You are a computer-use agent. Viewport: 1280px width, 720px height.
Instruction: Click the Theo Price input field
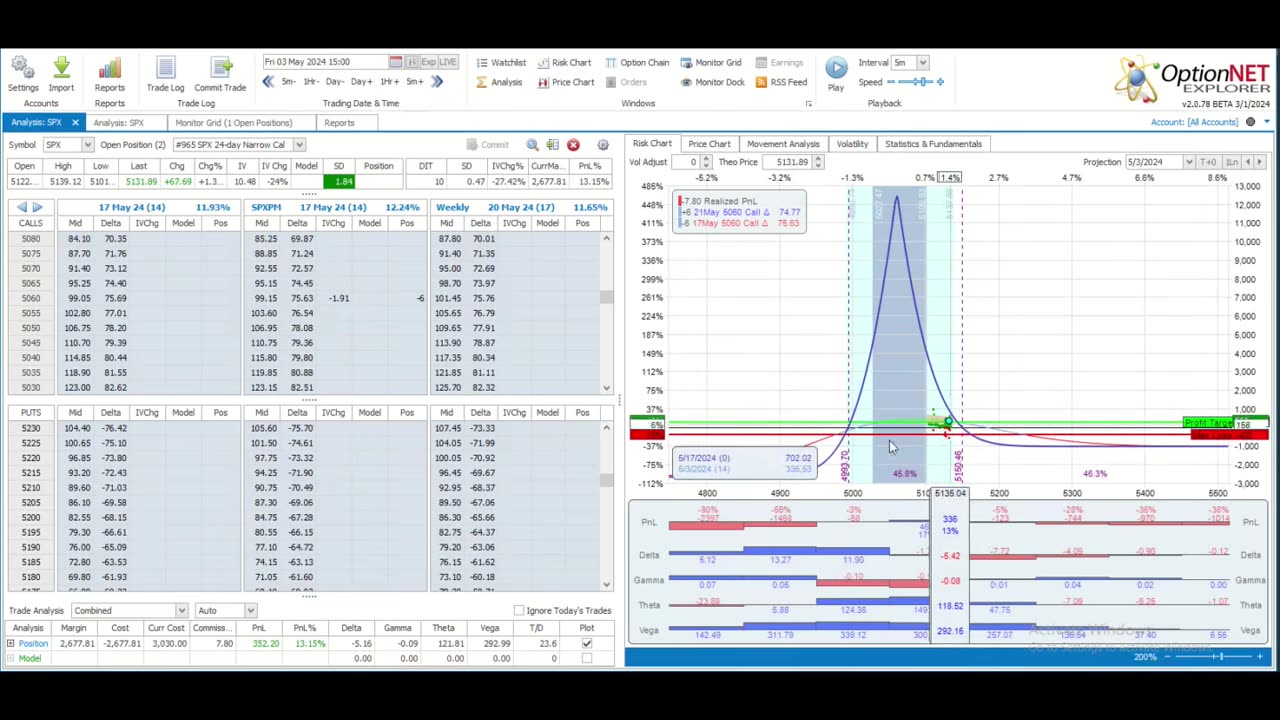click(x=786, y=162)
